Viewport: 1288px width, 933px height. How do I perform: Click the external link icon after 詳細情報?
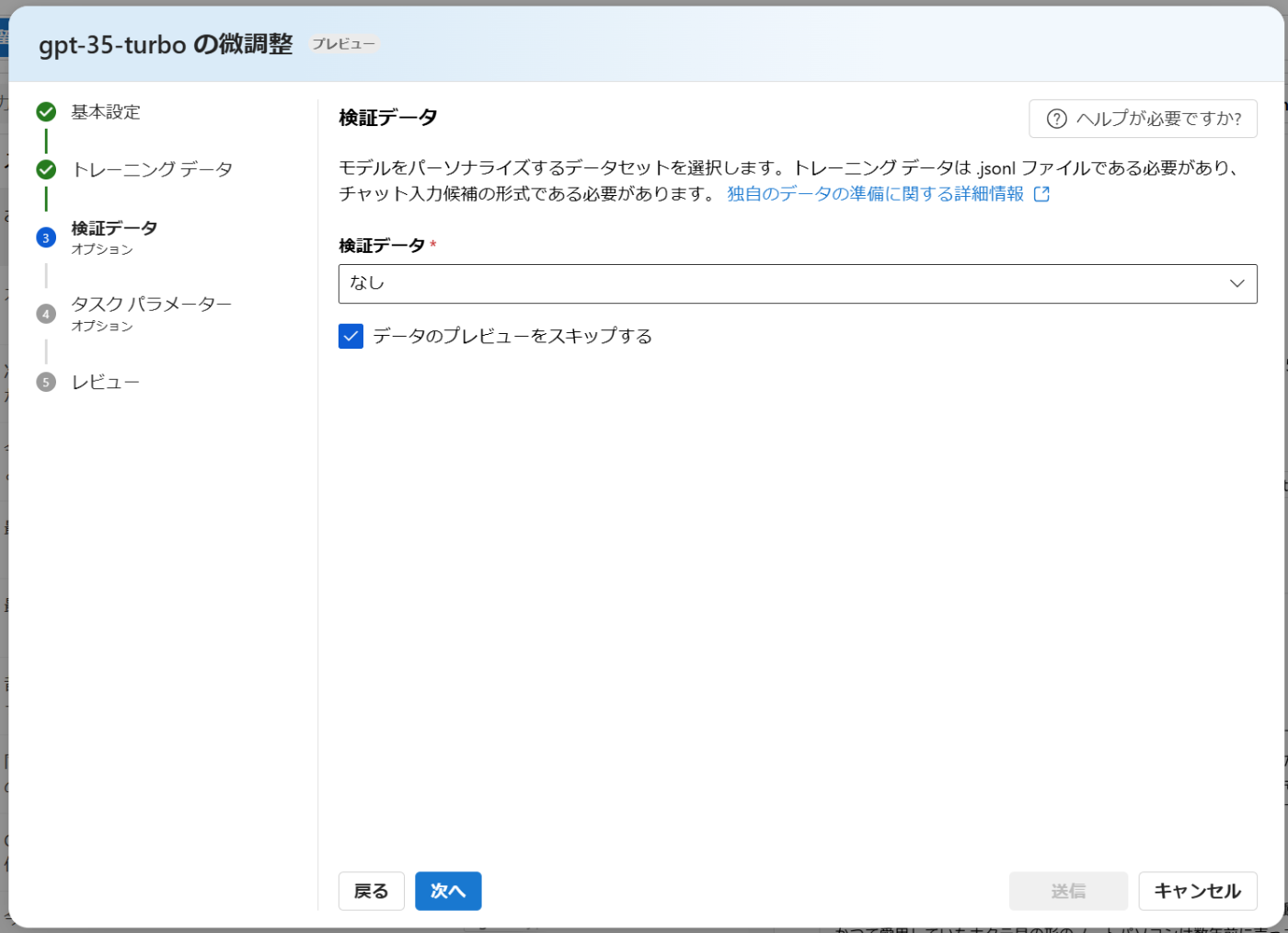tap(1041, 194)
